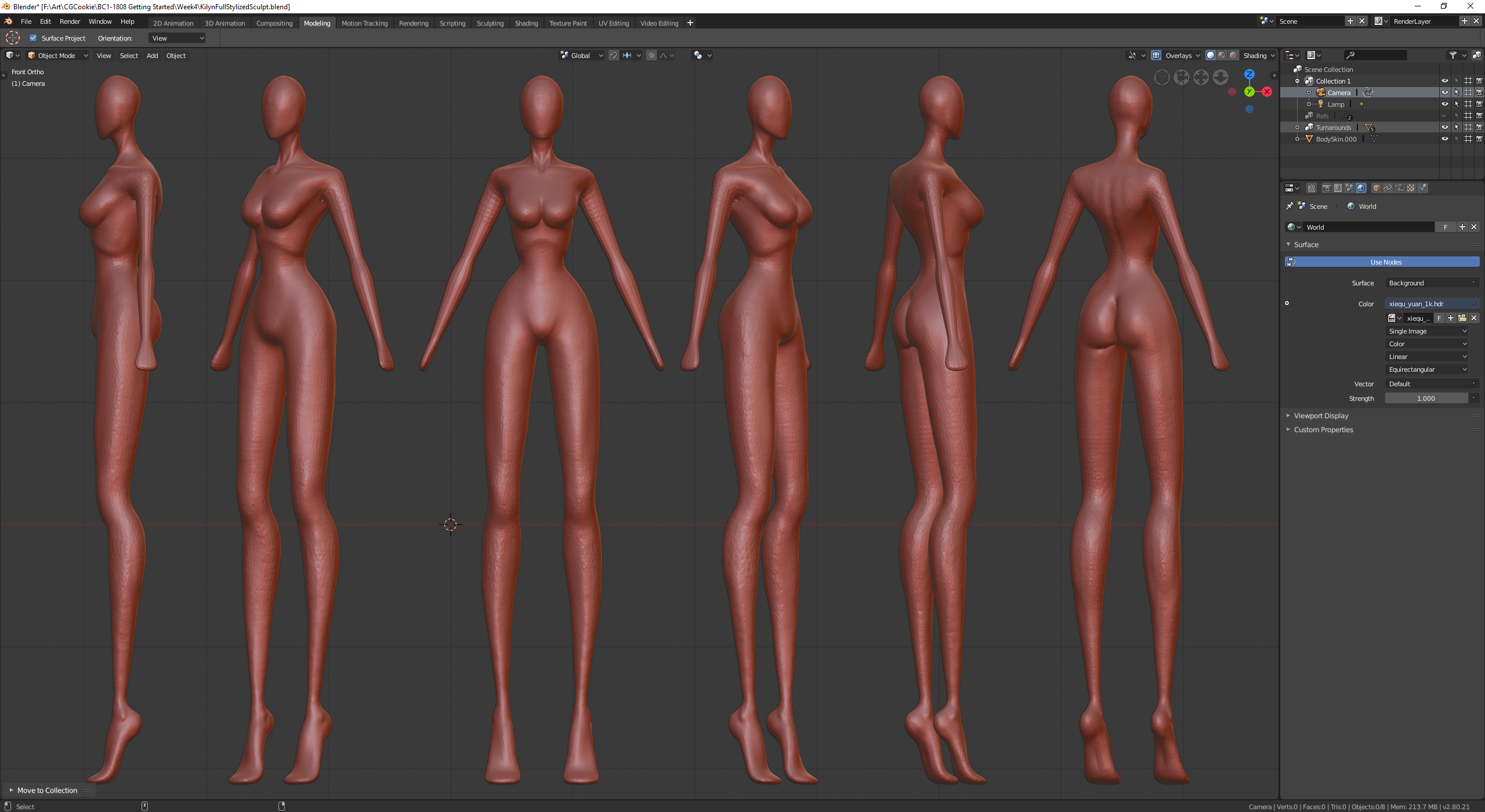
Task: Hide the Lamp object with eye icon
Action: coord(1444,104)
